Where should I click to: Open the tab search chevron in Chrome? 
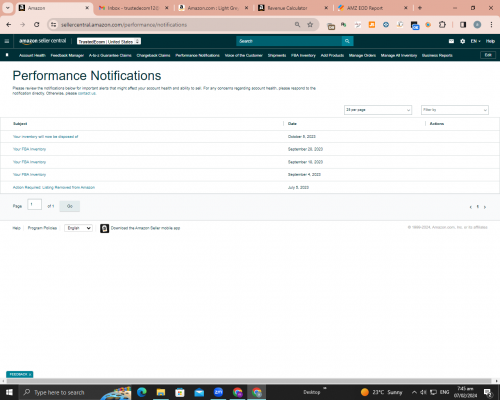pos(8,8)
